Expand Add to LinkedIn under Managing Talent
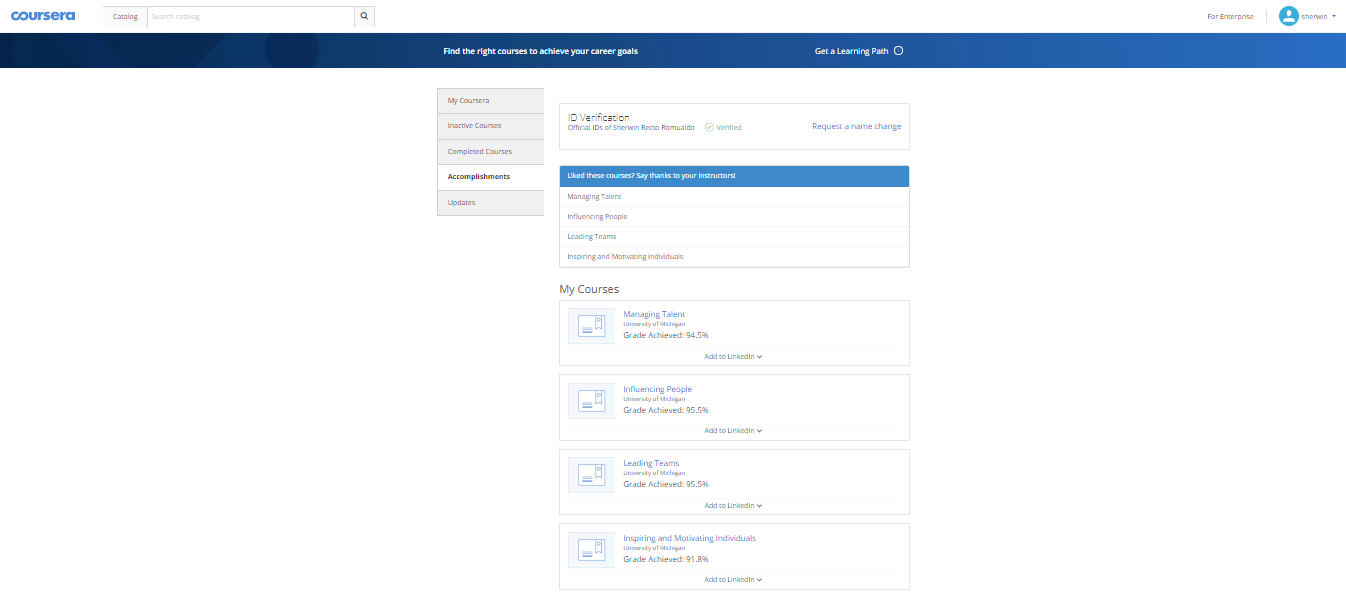1346x607 pixels. click(x=733, y=357)
